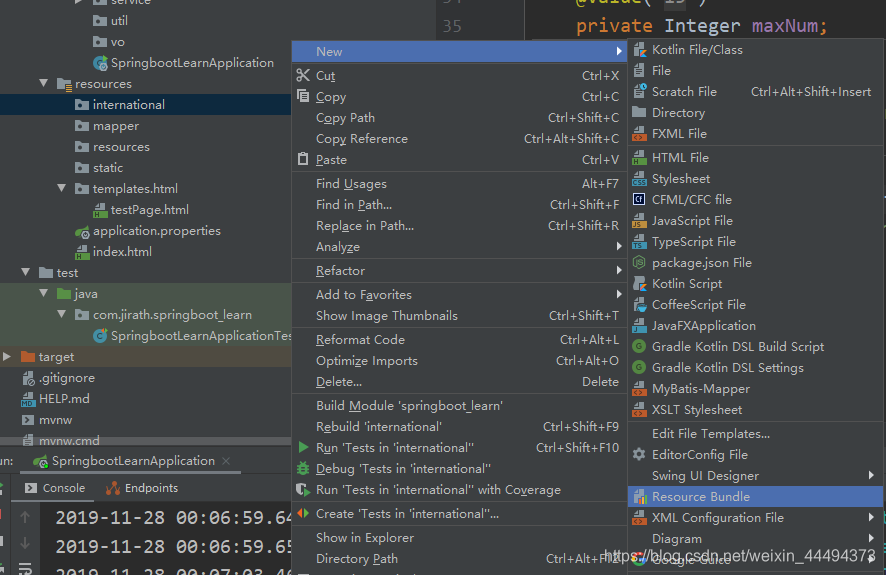Open the XML Configuration File submenu arrow
This screenshot has width=886, height=575.
[871, 517]
